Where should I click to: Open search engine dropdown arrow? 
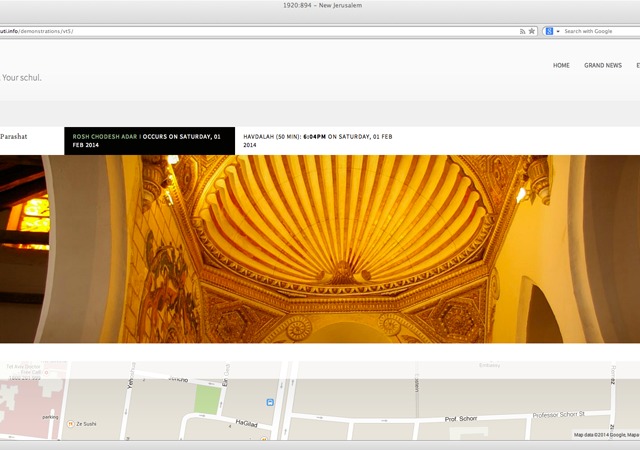(558, 31)
